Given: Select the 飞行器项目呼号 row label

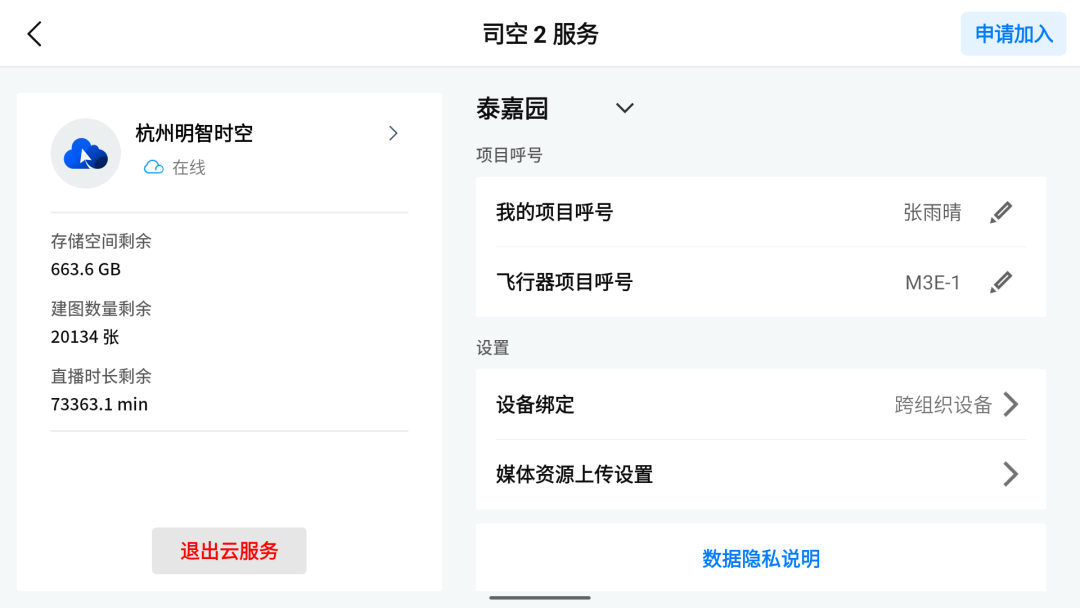Looking at the screenshot, I should click(564, 282).
